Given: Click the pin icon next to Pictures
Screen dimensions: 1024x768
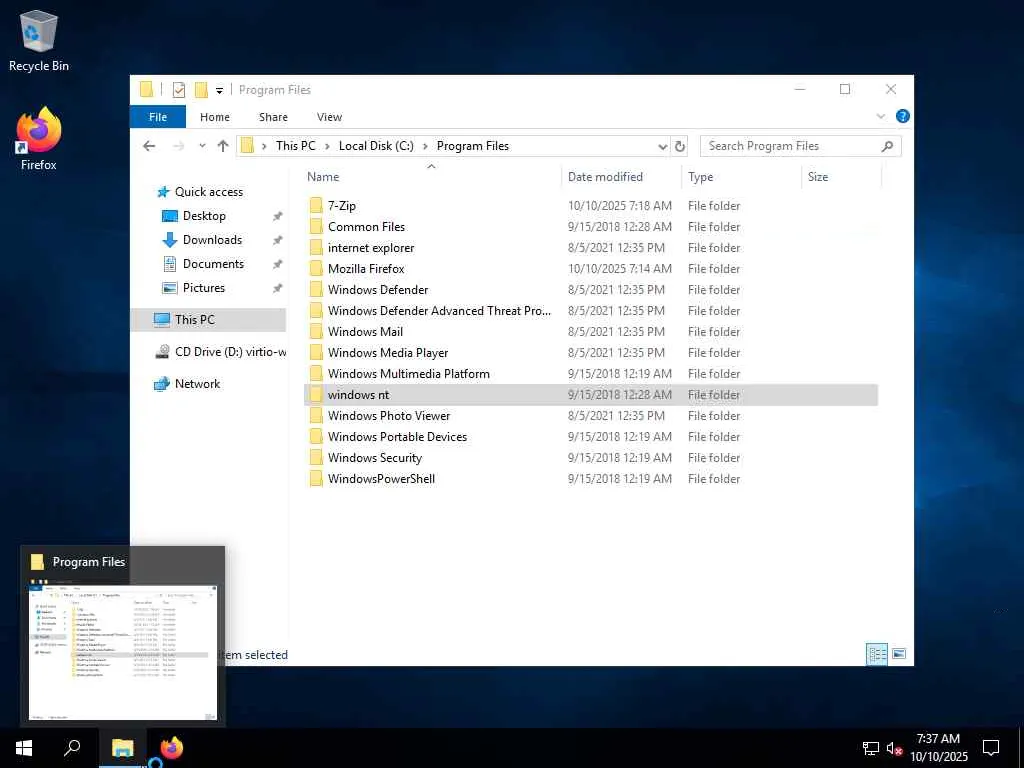Looking at the screenshot, I should (277, 288).
